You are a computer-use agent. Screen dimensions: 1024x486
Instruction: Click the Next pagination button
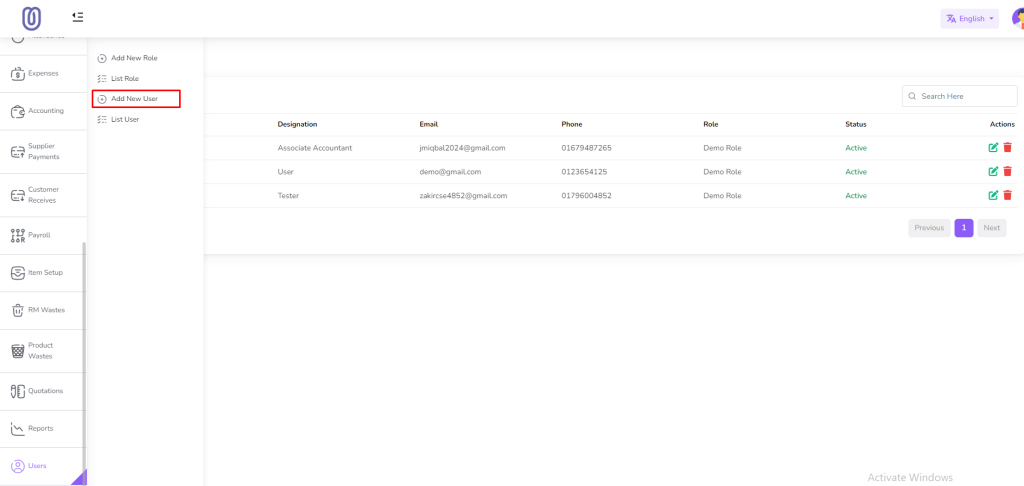[x=992, y=228]
